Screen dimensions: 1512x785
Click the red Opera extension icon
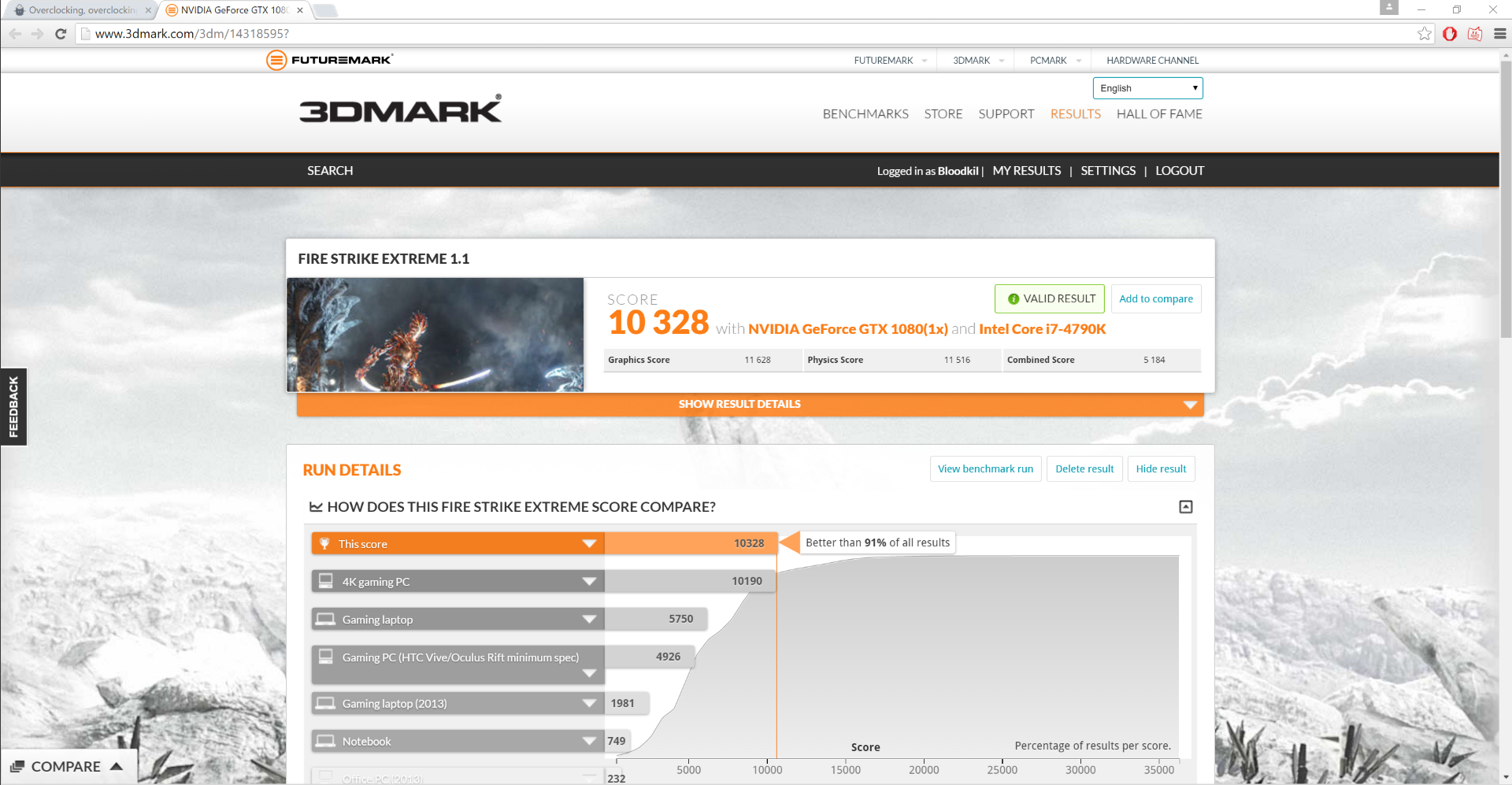1450,34
